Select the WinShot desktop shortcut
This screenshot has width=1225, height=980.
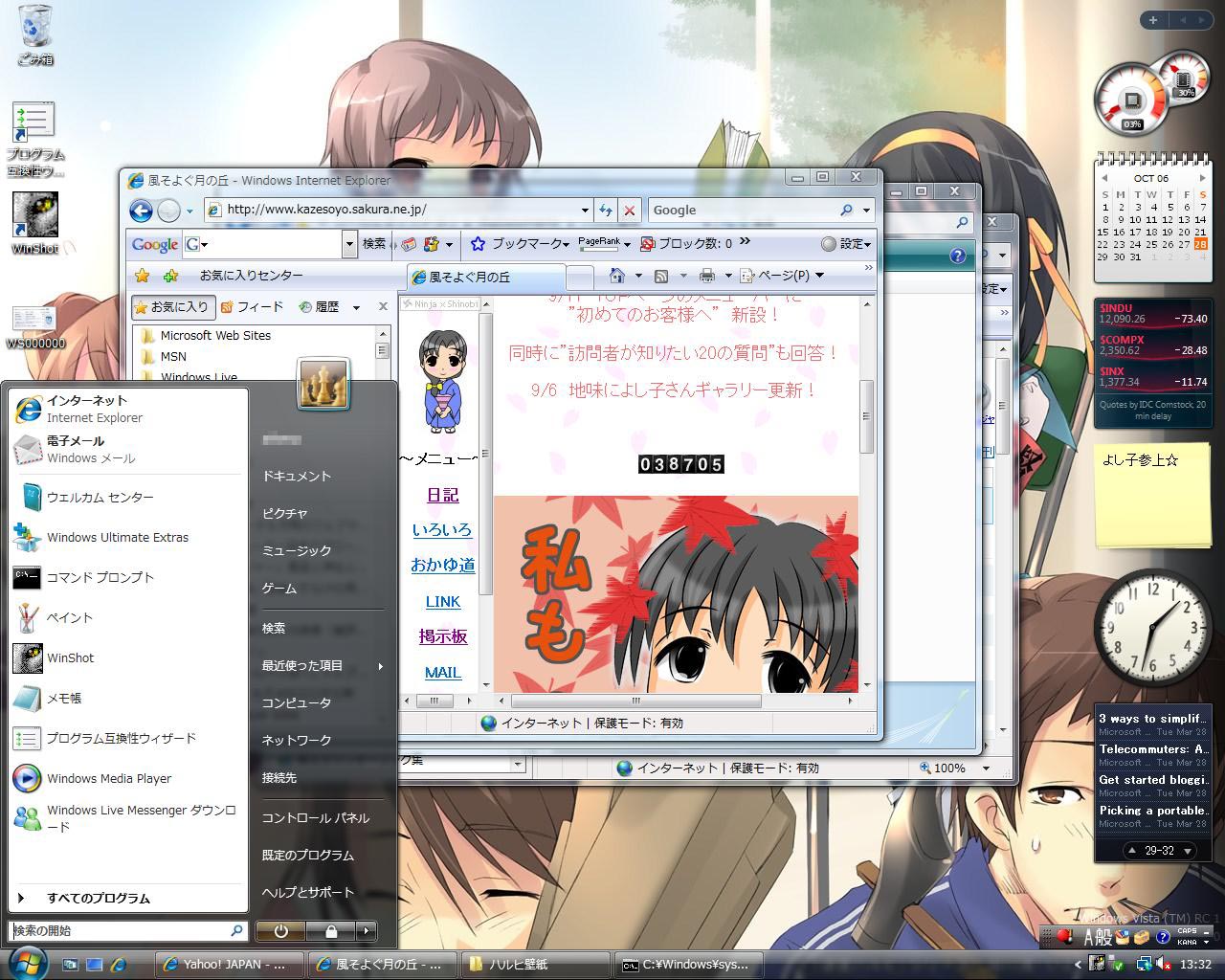[x=35, y=223]
